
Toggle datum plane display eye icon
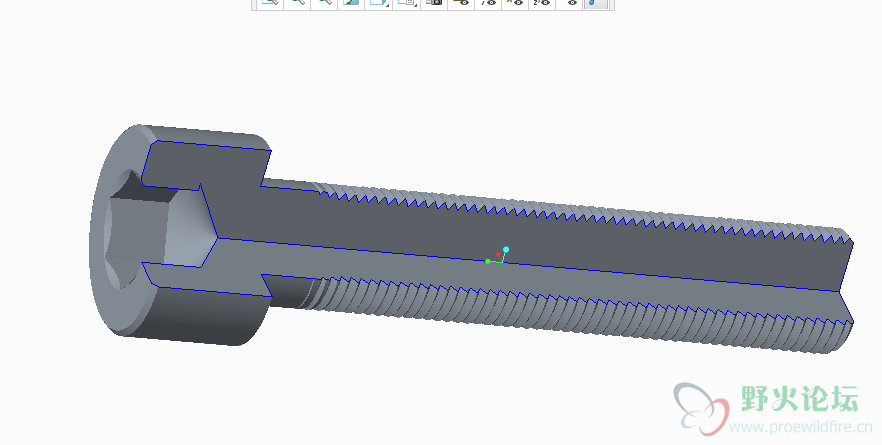pos(461,2)
